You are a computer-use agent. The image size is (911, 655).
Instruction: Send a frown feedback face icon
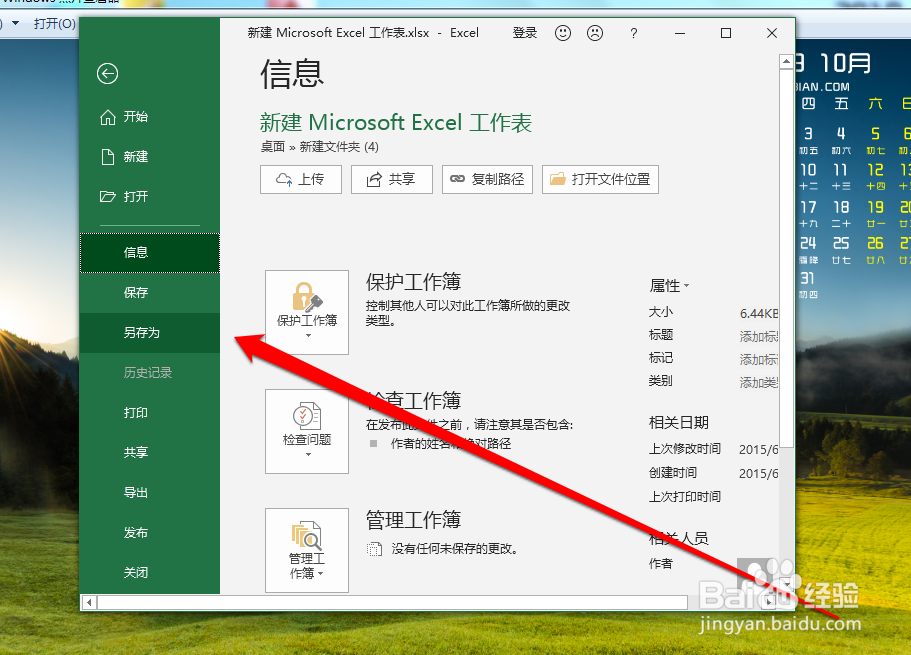[x=595, y=33]
